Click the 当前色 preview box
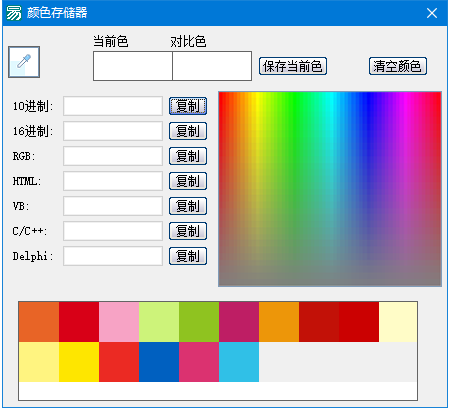This screenshot has width=450, height=410. [133, 66]
